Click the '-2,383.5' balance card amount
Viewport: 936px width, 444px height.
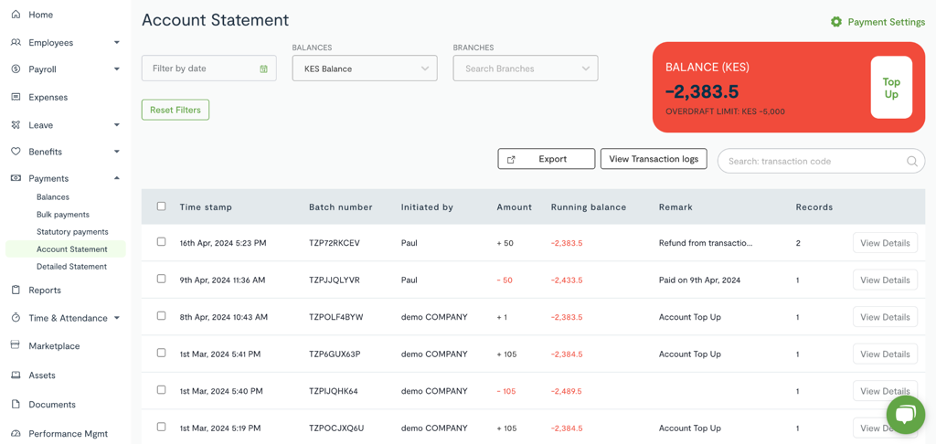point(702,91)
